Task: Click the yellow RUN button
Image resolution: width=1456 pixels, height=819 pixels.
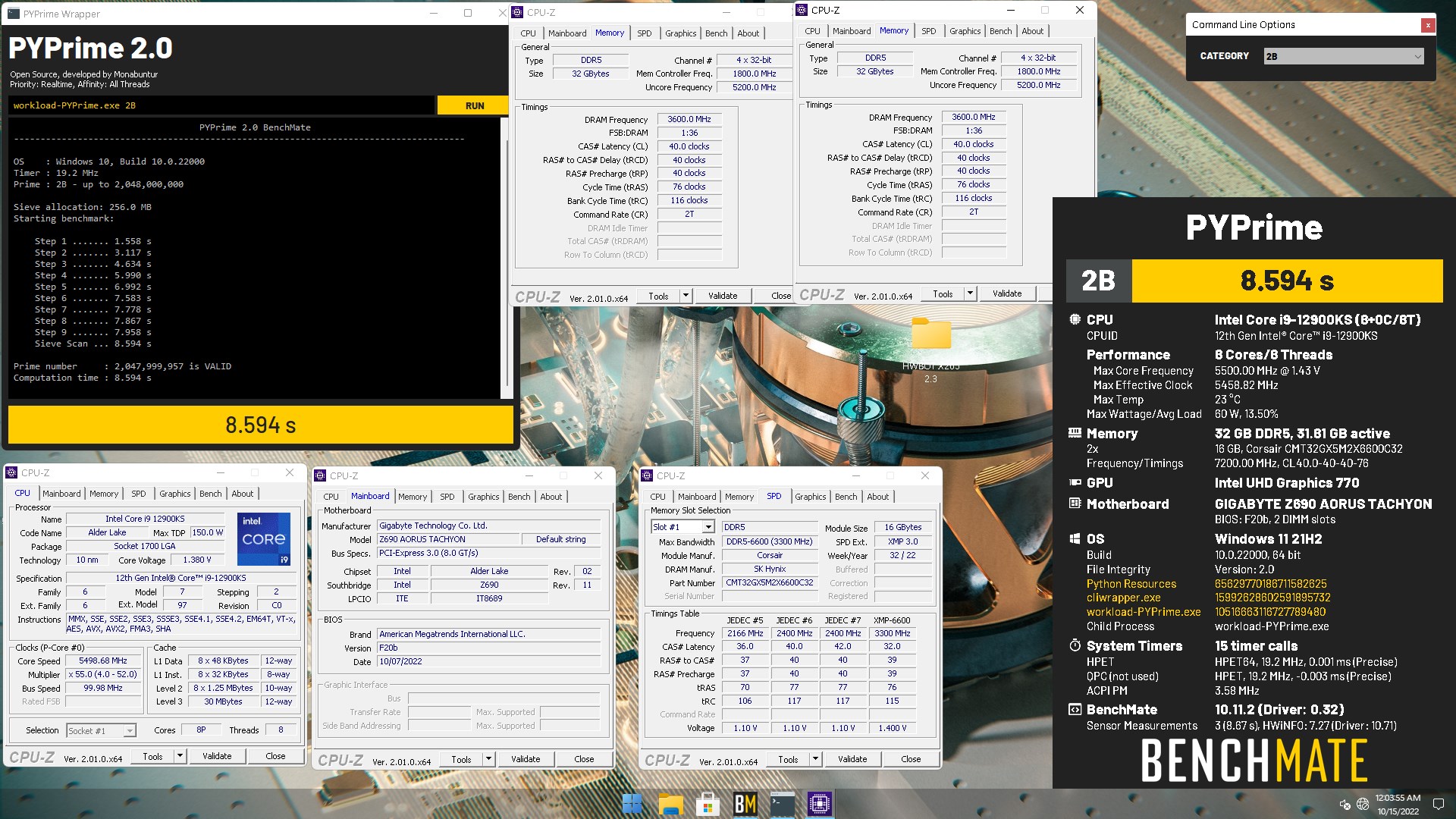Action: (474, 105)
